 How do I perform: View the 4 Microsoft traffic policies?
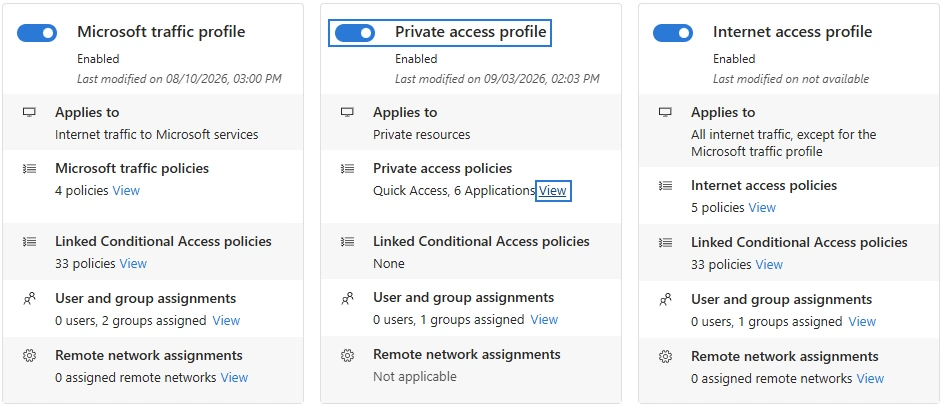coord(126,191)
